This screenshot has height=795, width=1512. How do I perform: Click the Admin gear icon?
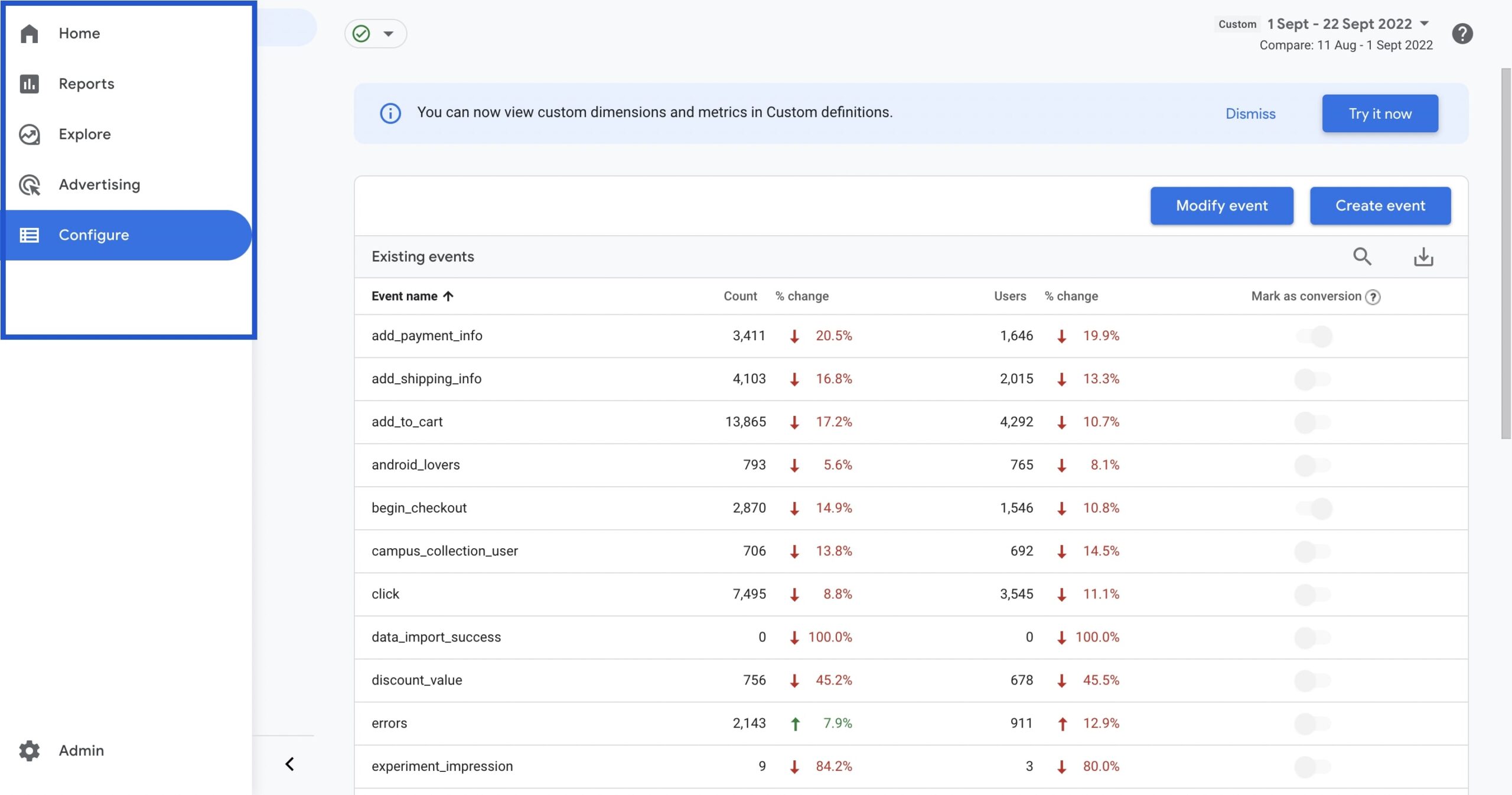tap(29, 751)
